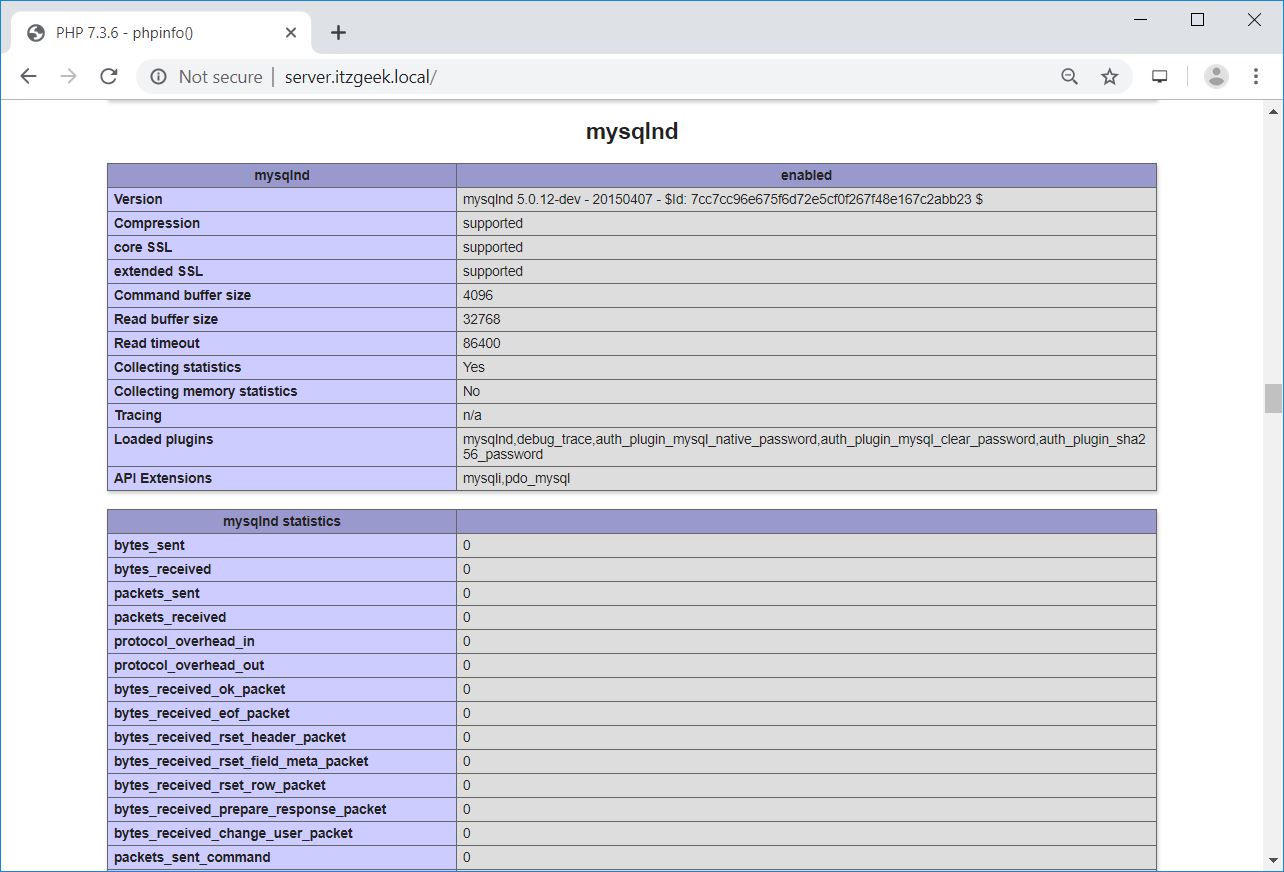
Task: Click the mysqlnd Version value text
Action: (722, 199)
